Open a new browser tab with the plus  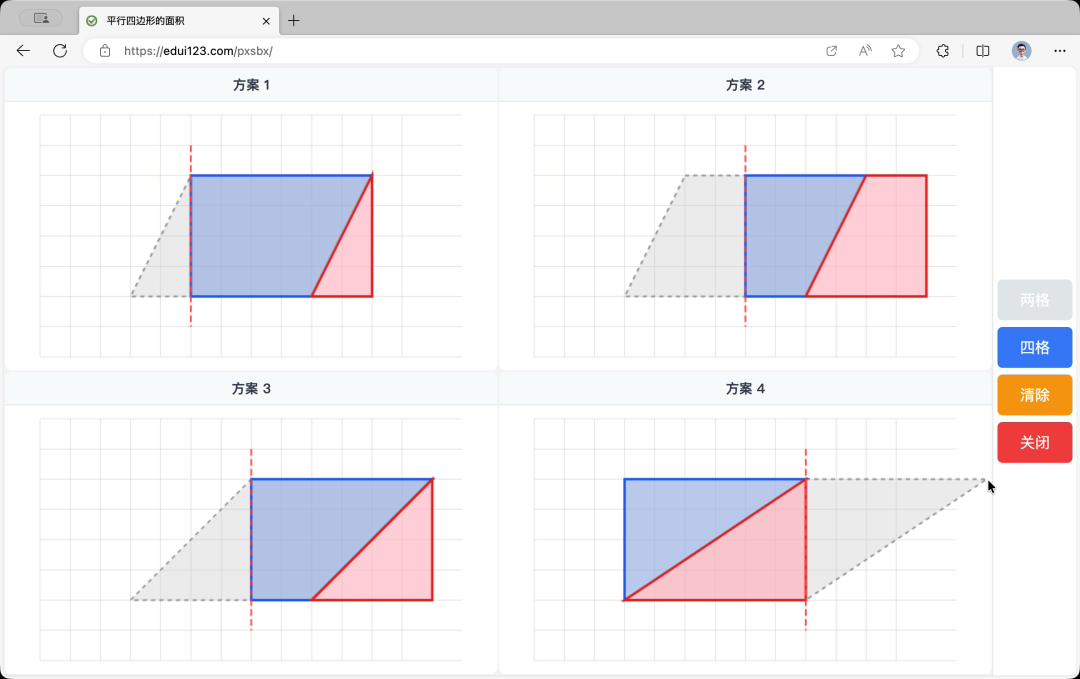click(x=293, y=20)
